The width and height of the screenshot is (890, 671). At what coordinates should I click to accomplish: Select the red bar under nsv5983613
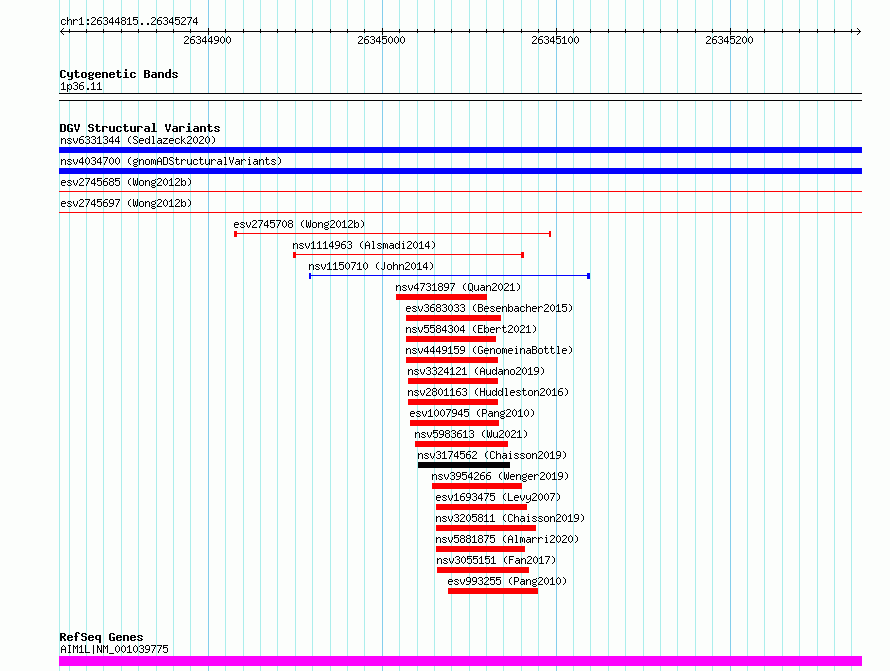point(461,444)
